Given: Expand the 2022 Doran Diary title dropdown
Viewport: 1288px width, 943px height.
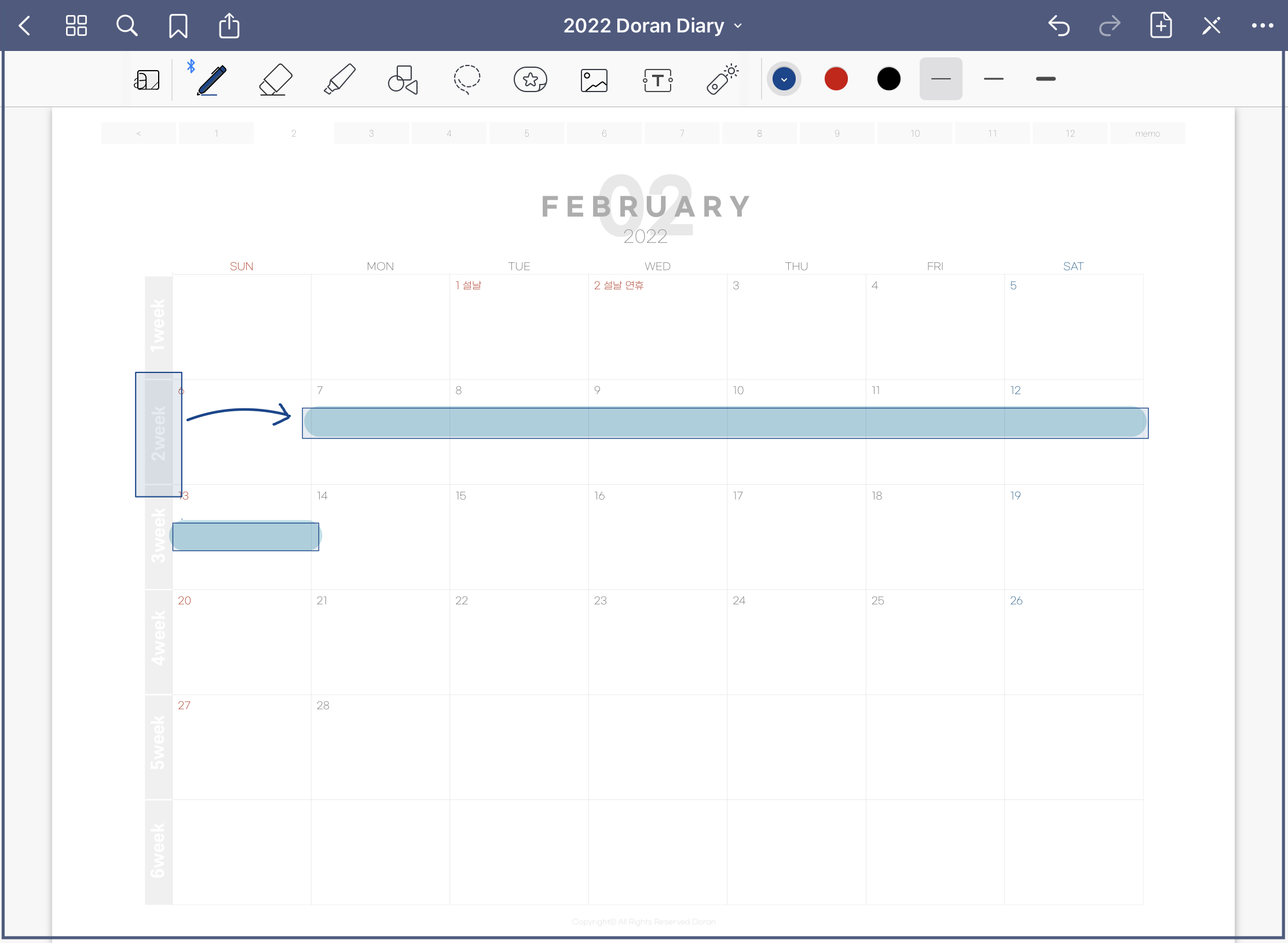Looking at the screenshot, I should (x=652, y=25).
